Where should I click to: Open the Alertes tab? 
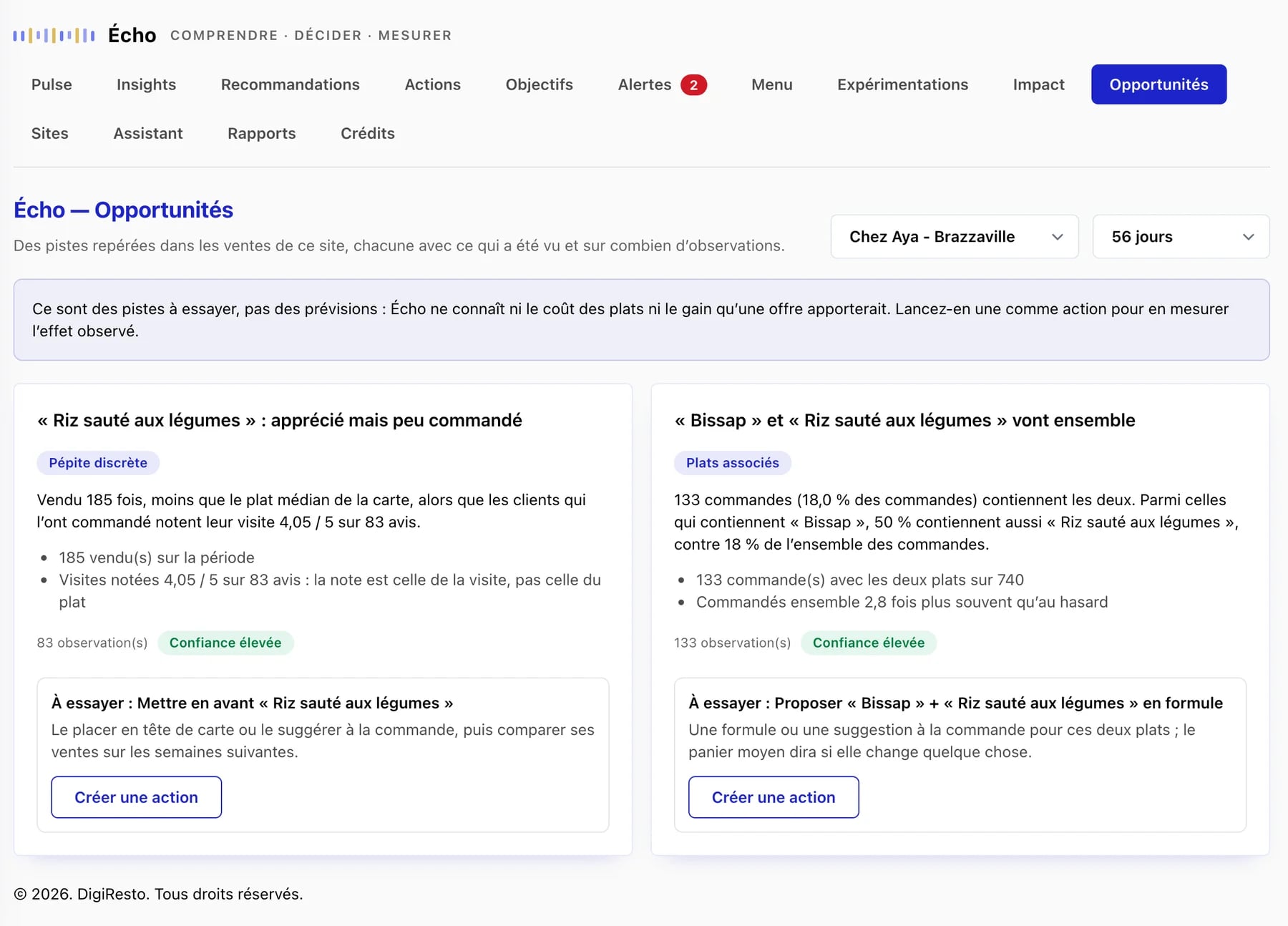(x=662, y=84)
